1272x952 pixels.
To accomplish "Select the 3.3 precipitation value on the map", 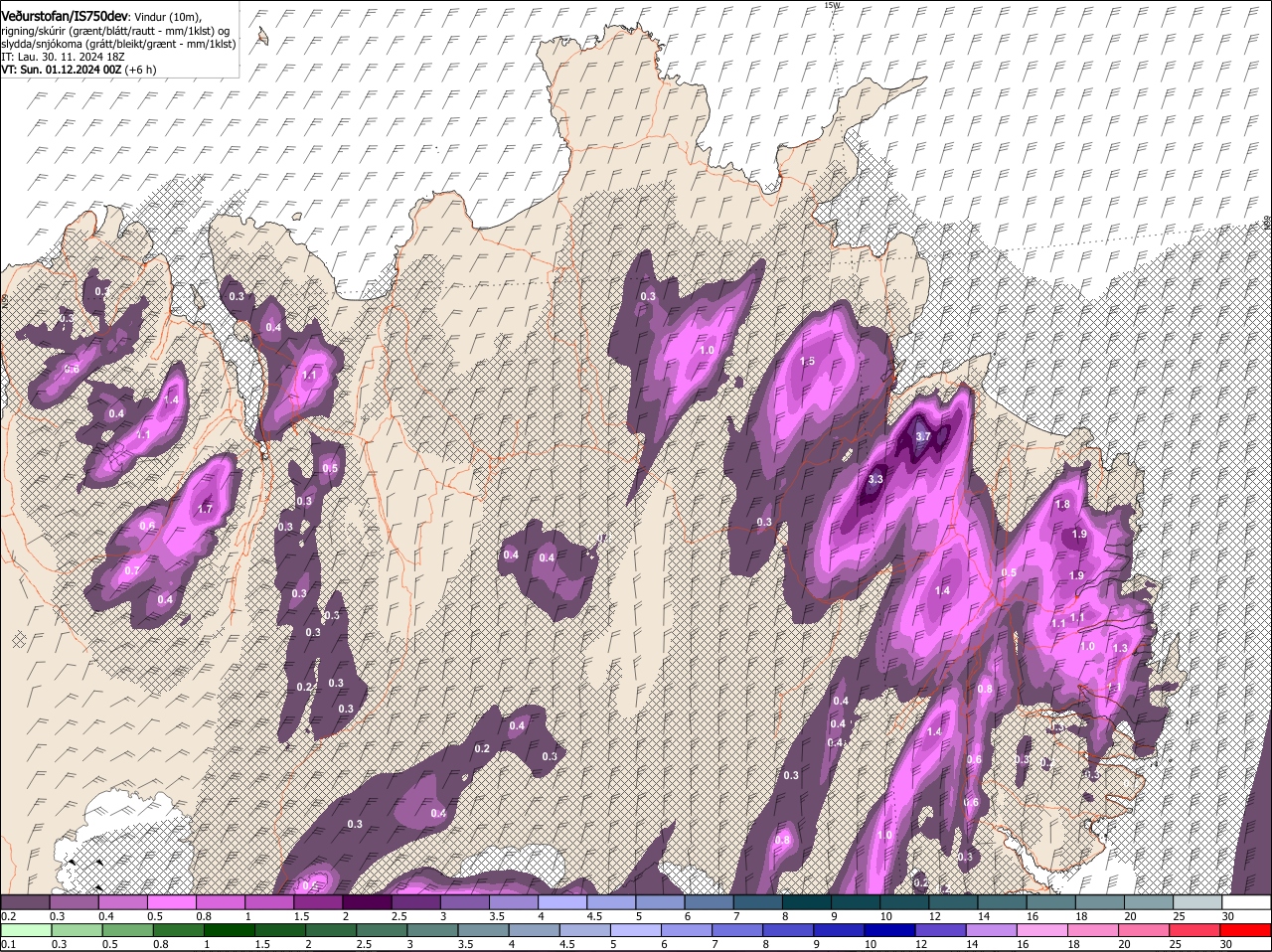I will [875, 479].
